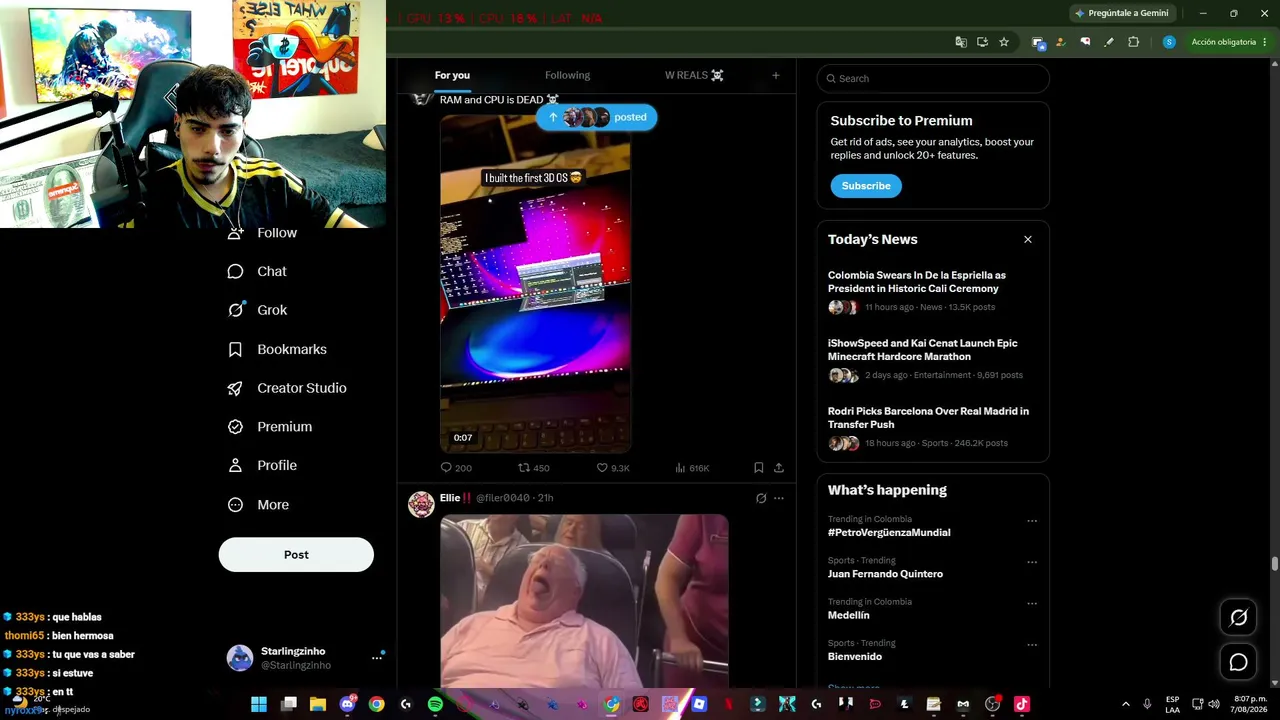Open the Juan Fernando Quintero trend
Viewport: 1280px width, 720px height.
[885, 574]
